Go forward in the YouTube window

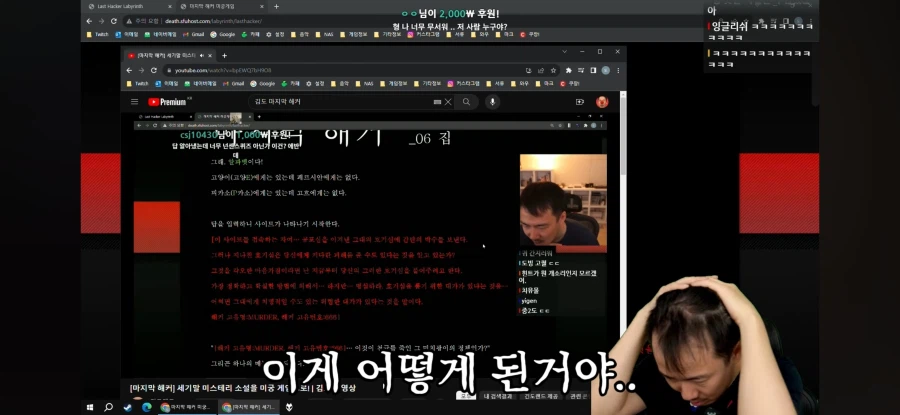[141, 70]
